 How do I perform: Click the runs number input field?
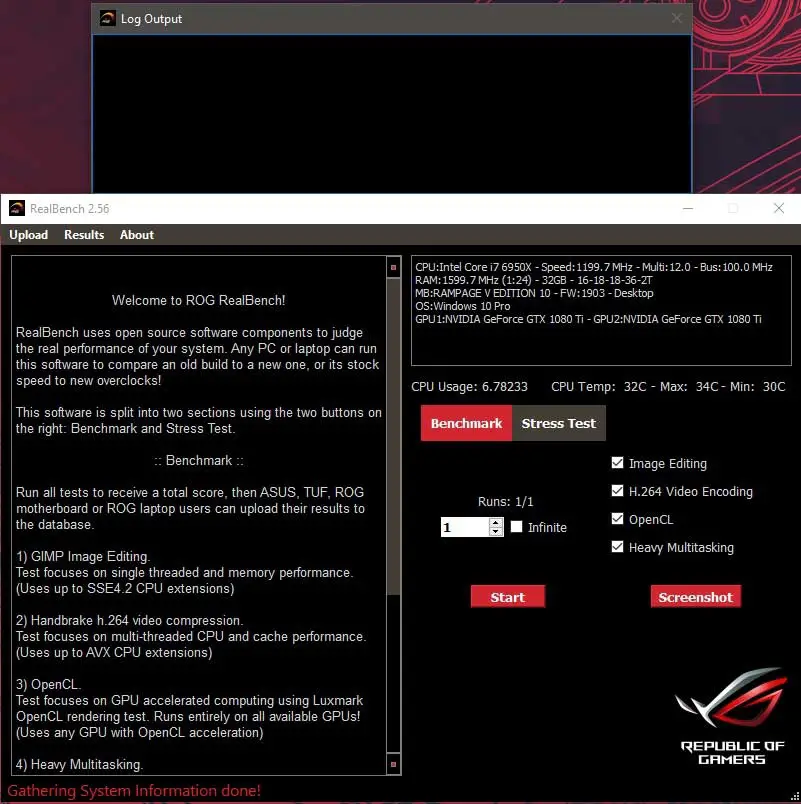pyautogui.click(x=465, y=527)
